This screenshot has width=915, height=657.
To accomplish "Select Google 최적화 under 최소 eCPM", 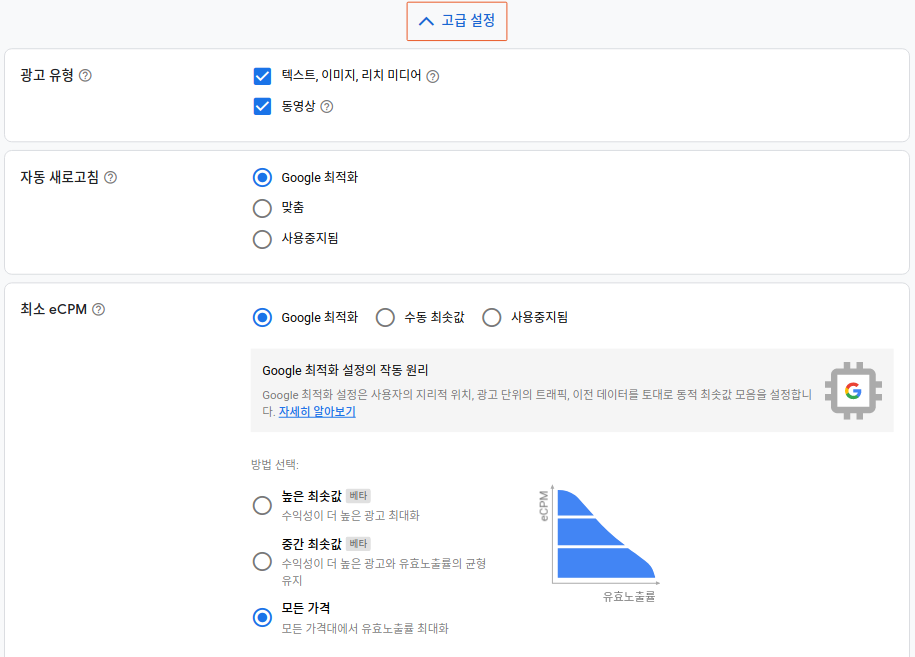I will click(x=262, y=317).
